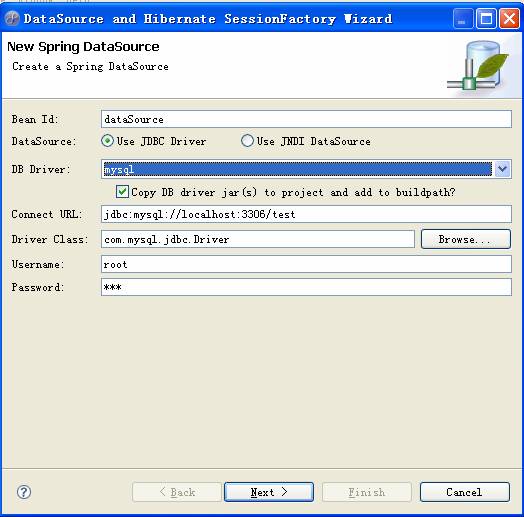Click the disabled Finish button
The height and width of the screenshot is (517, 524).
(367, 492)
